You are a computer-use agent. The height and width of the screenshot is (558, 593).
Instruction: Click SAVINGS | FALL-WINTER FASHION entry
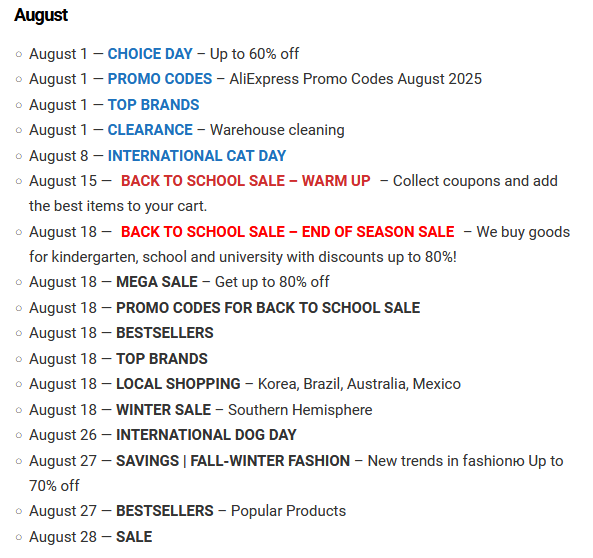pos(233,461)
